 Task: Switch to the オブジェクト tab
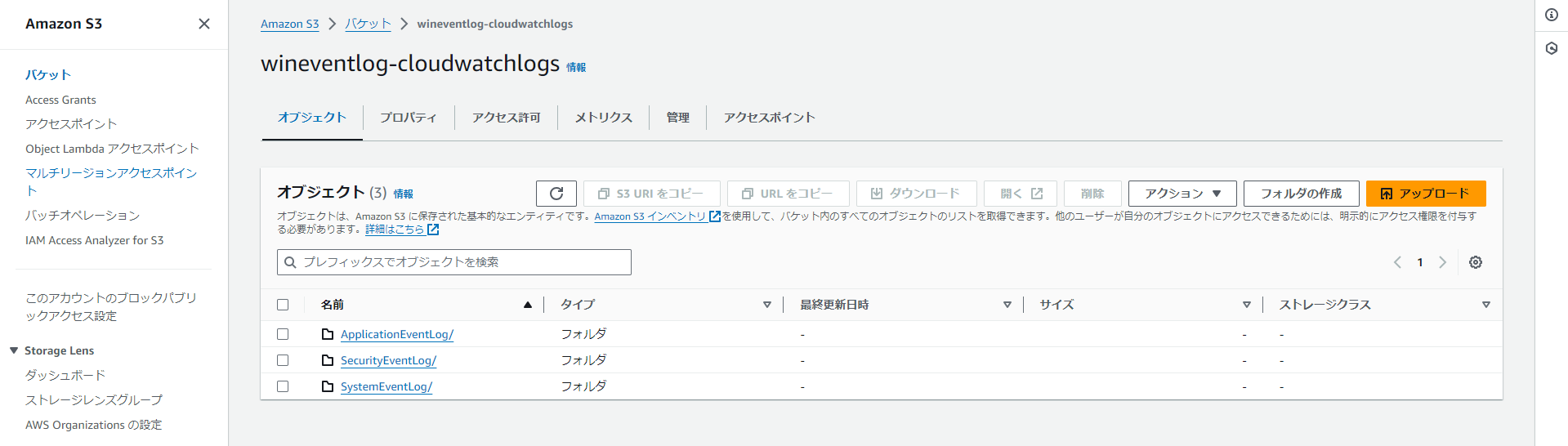(x=312, y=118)
